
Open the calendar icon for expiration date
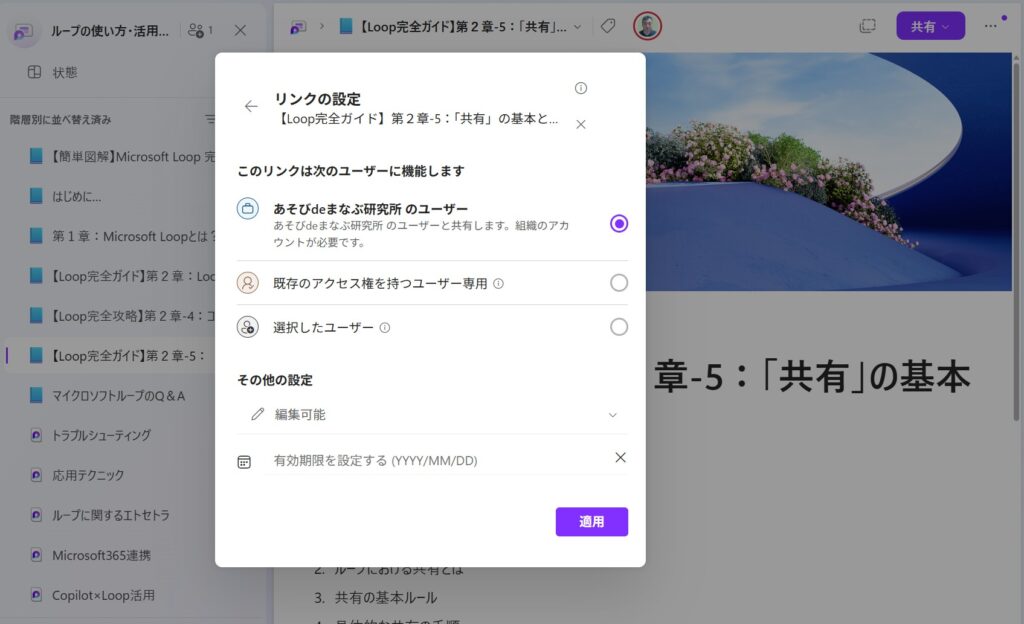(x=244, y=461)
